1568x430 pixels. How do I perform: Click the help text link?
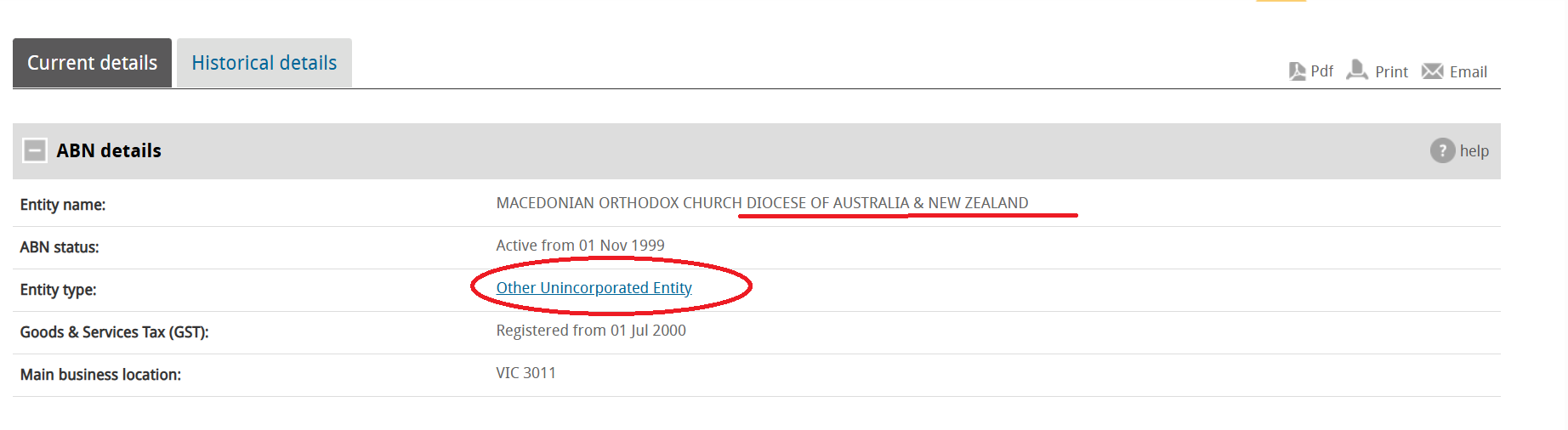(1474, 151)
